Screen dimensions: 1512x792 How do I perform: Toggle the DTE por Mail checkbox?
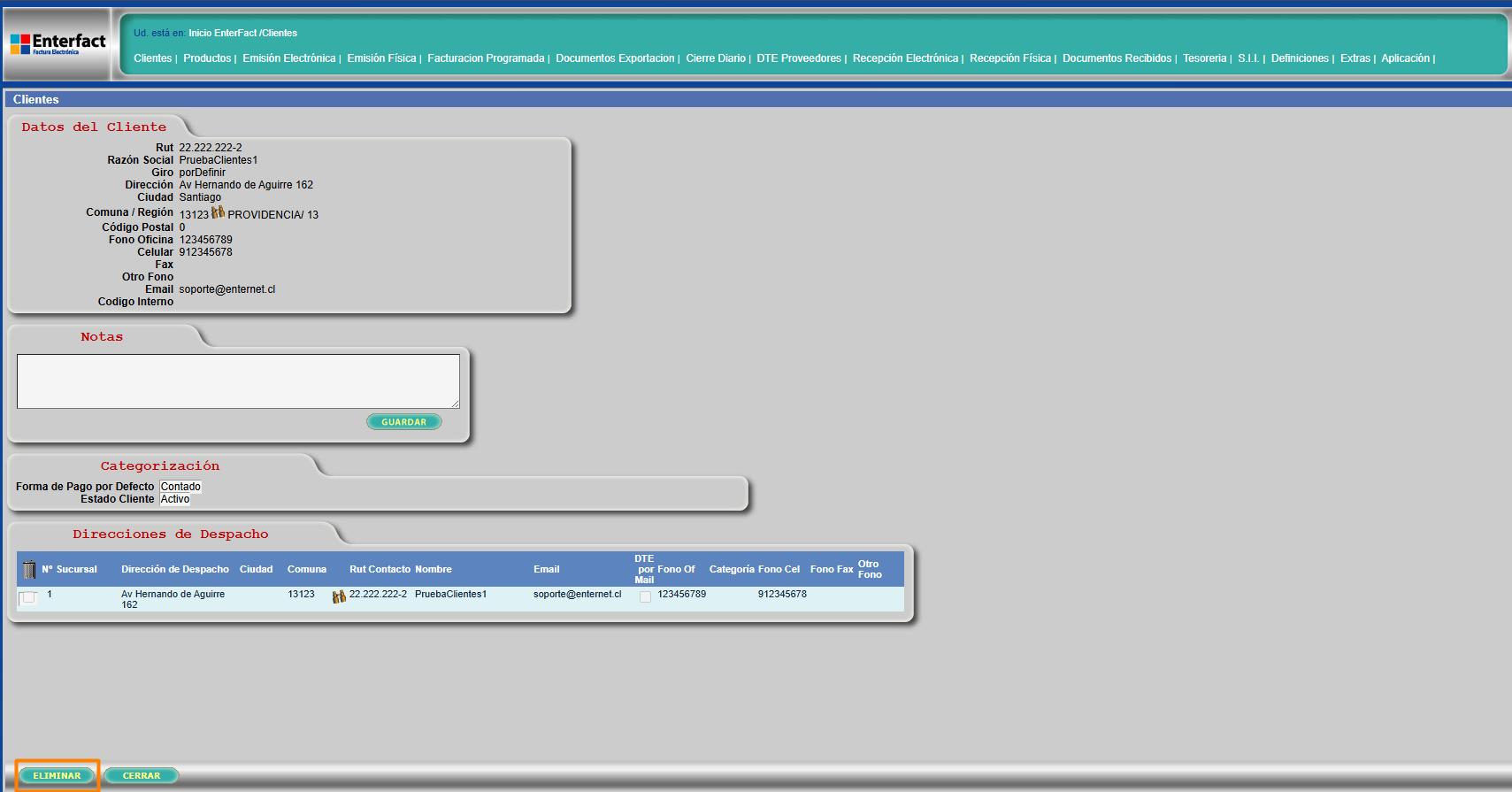pyautogui.click(x=645, y=596)
